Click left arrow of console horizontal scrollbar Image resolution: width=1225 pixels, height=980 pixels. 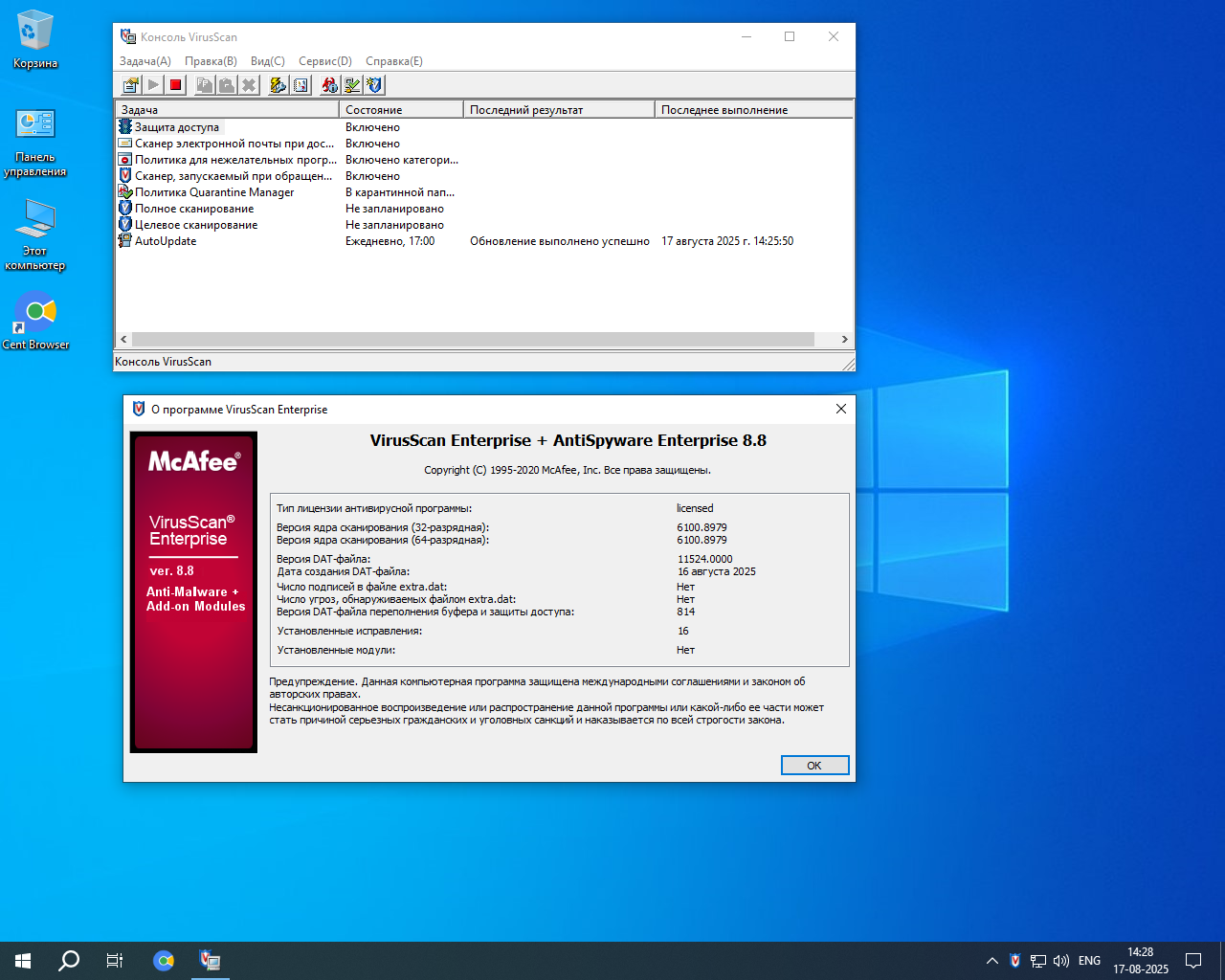coord(123,339)
